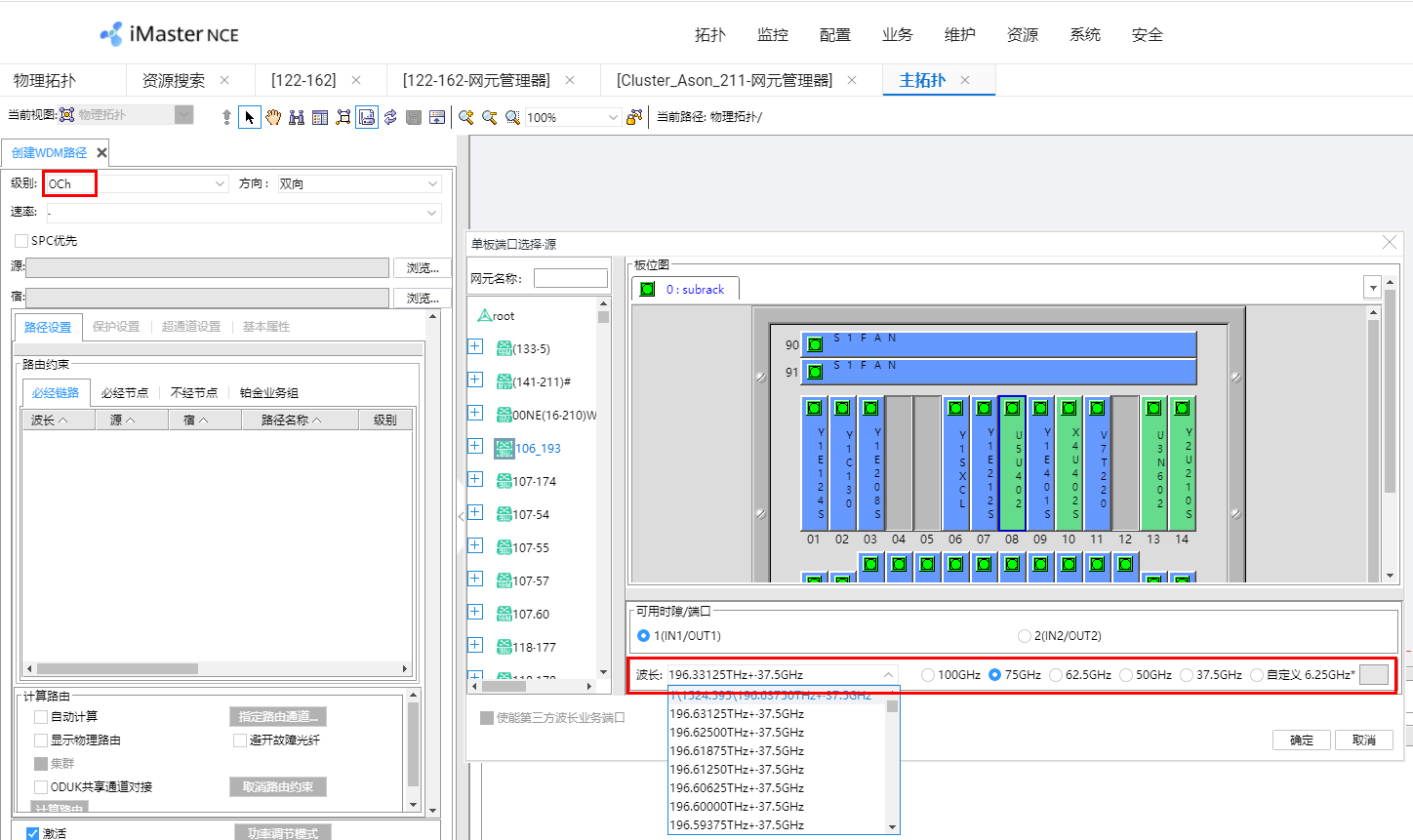Screen dimensions: 1413x840
Task: Switch to the 必经节点 tab
Action: pyautogui.click(x=125, y=392)
